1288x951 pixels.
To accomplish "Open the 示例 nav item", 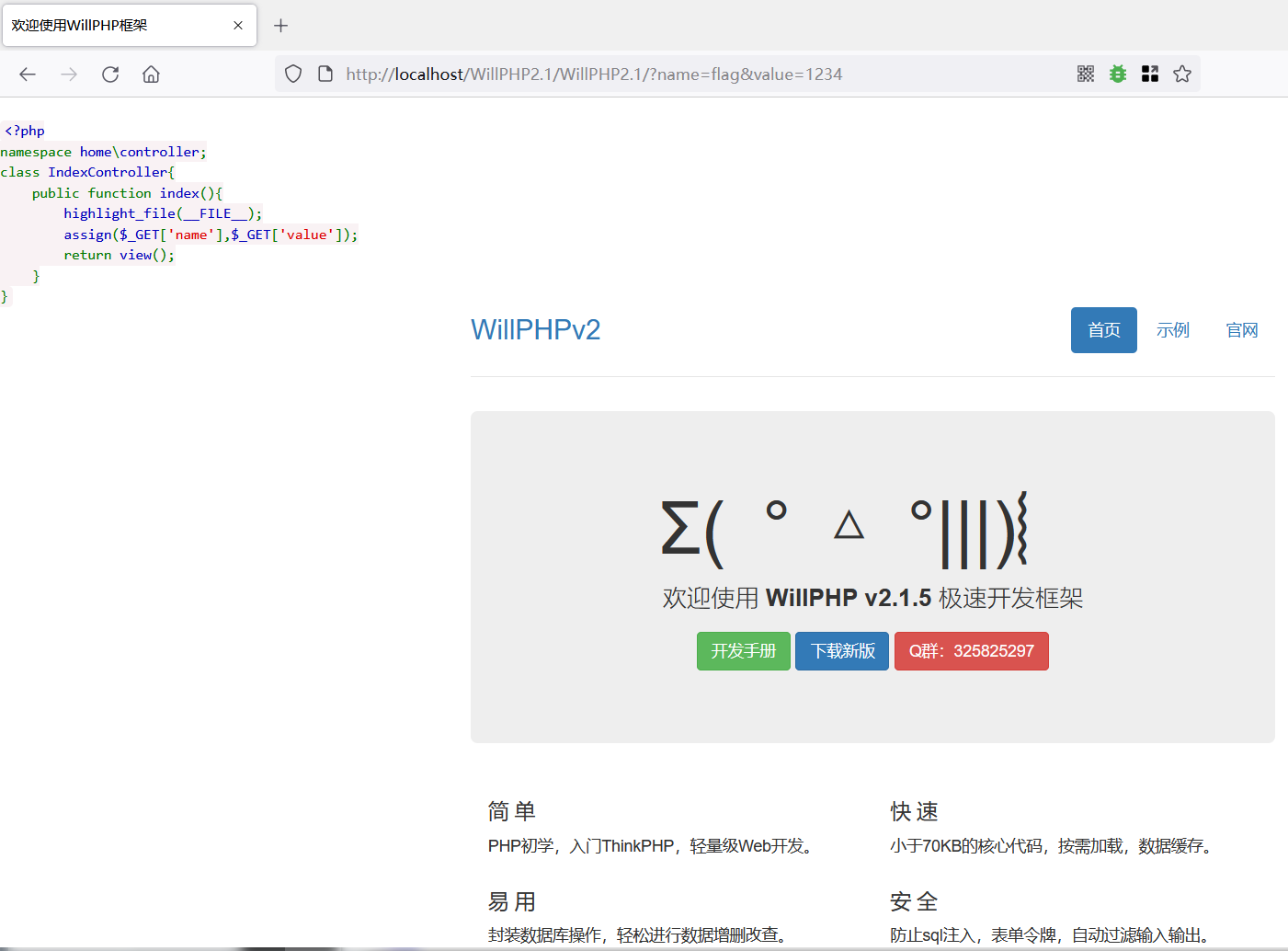I will (x=1173, y=330).
